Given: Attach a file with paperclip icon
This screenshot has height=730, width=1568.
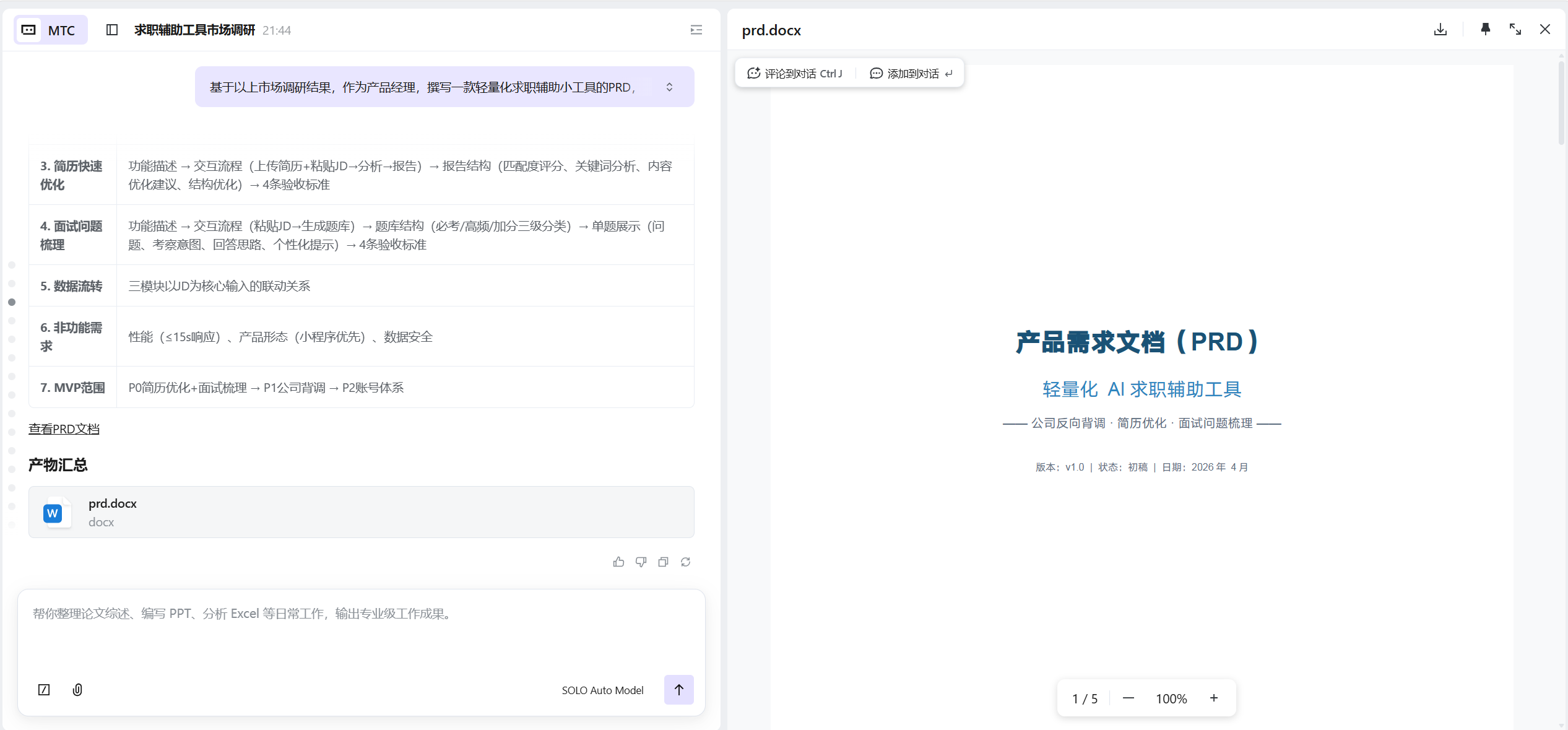Looking at the screenshot, I should (77, 690).
